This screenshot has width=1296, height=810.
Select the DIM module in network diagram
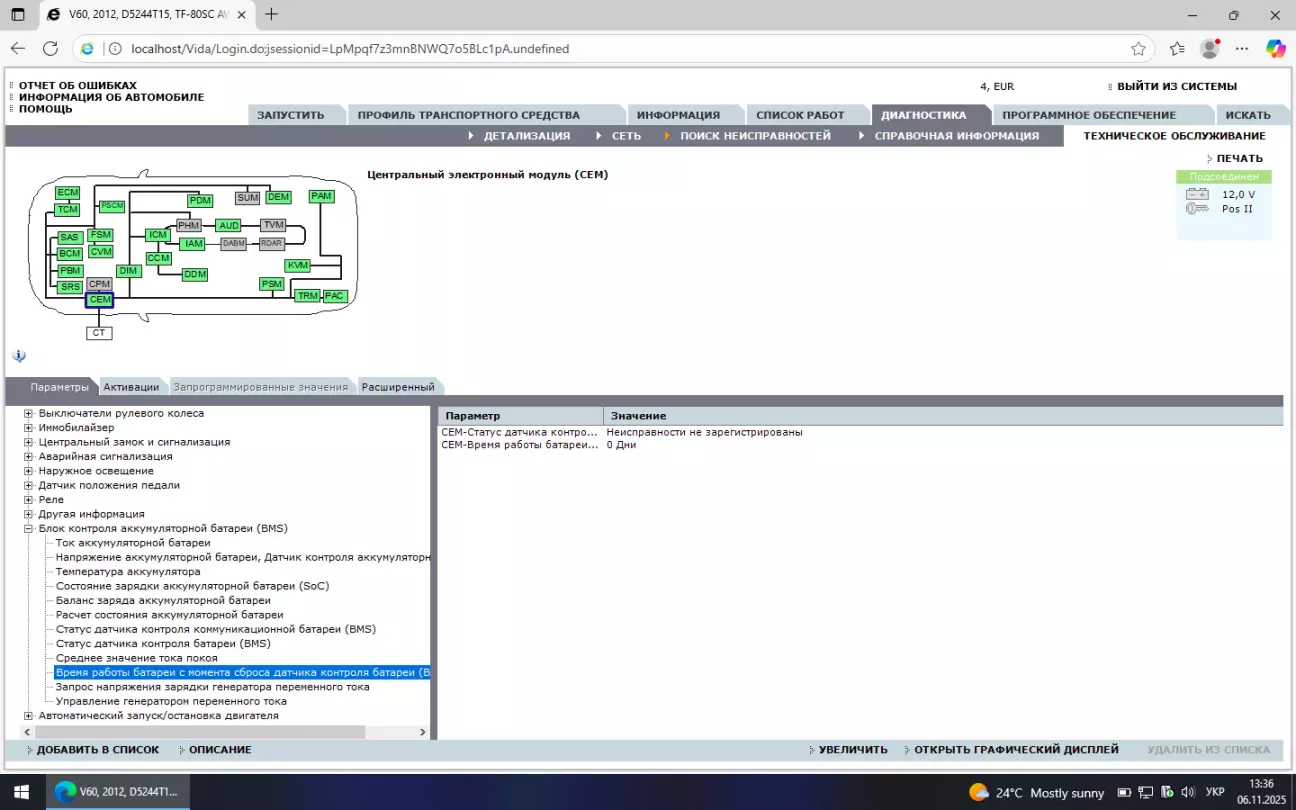128,271
